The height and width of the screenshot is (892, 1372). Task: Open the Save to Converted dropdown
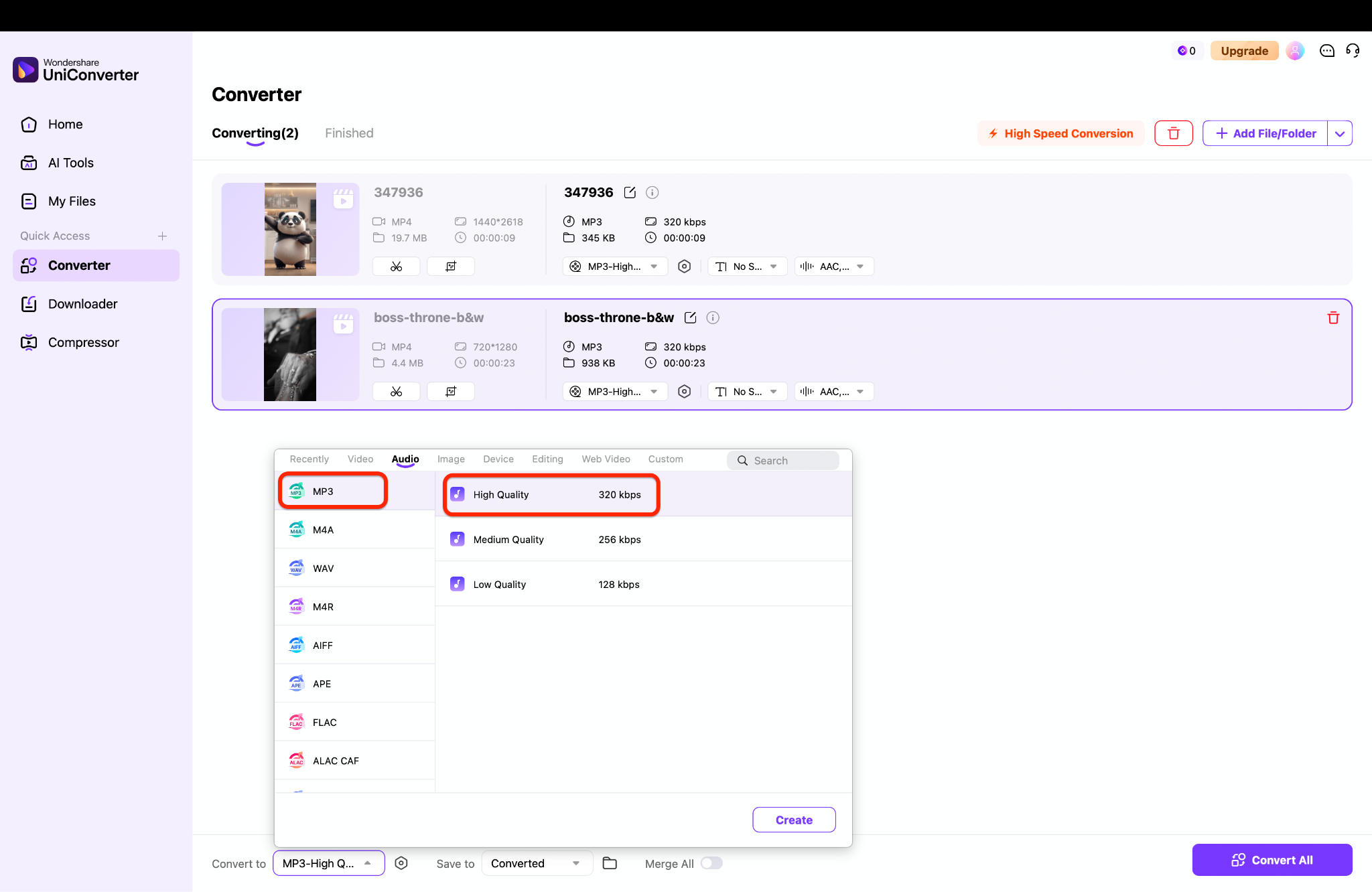pyautogui.click(x=537, y=863)
